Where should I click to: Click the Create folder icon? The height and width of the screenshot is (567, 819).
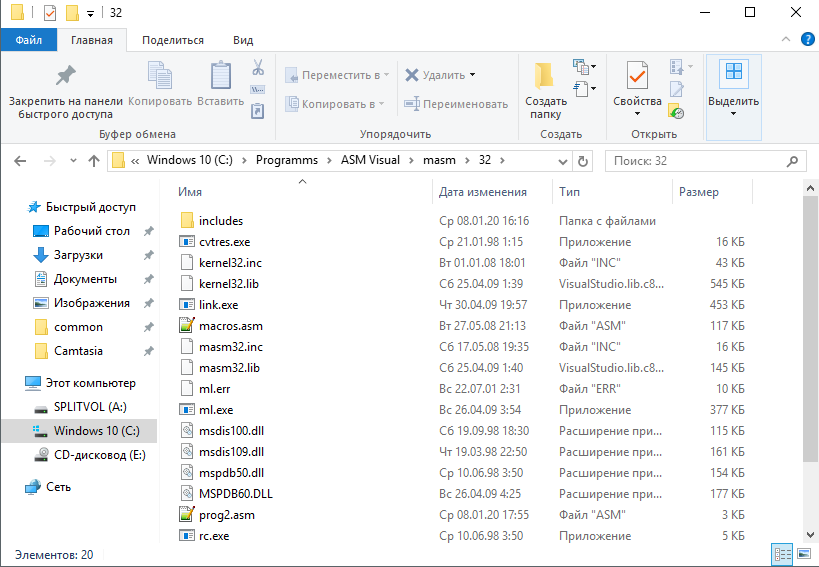pyautogui.click(x=545, y=76)
